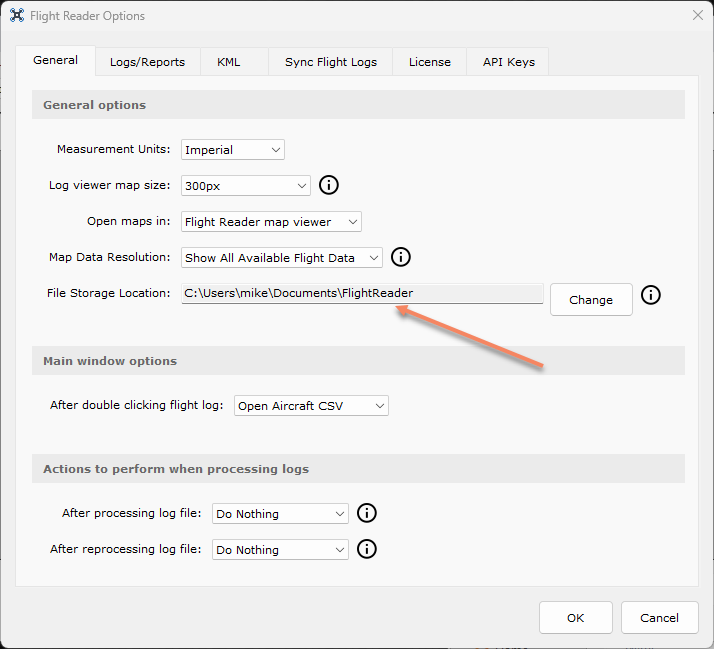This screenshot has height=649, width=714.
Task: Click the drone app icon in title bar
Action: [x=17, y=15]
